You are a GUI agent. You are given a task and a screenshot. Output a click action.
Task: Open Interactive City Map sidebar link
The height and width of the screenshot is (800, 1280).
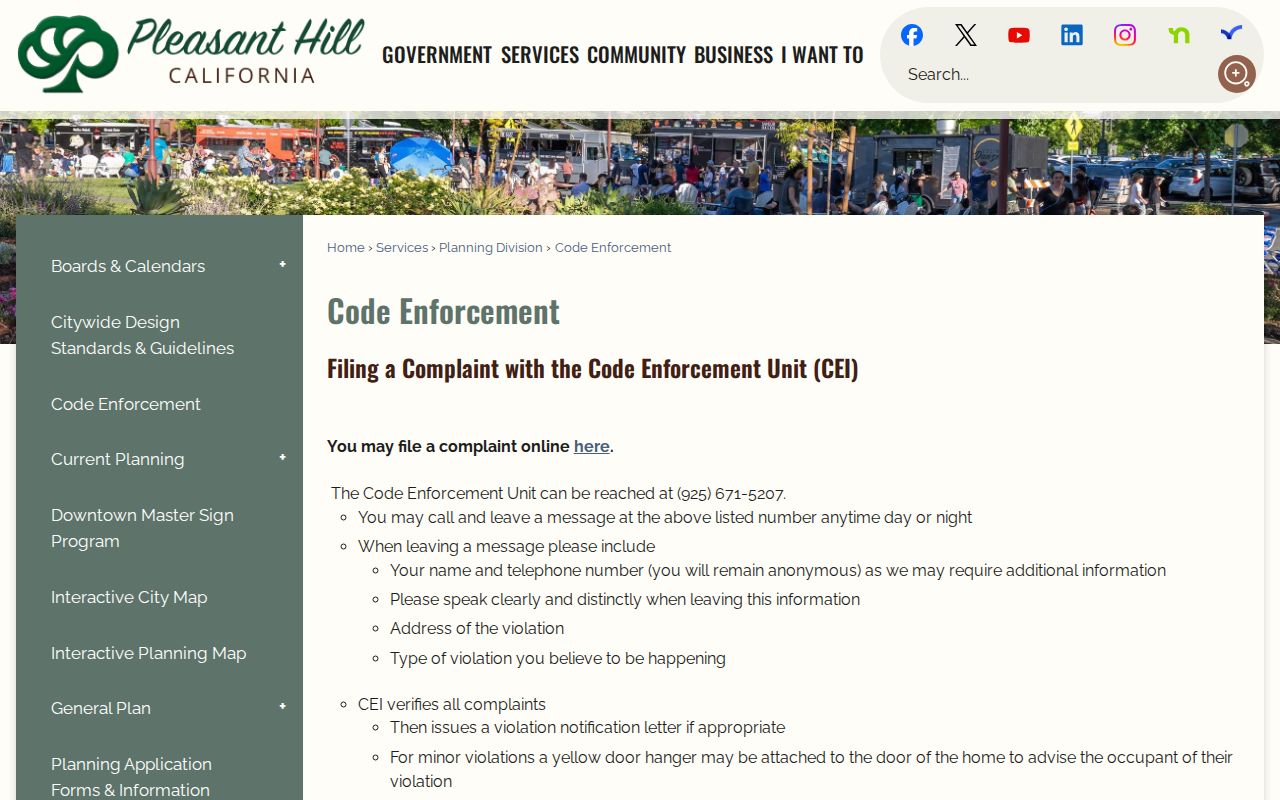(129, 597)
